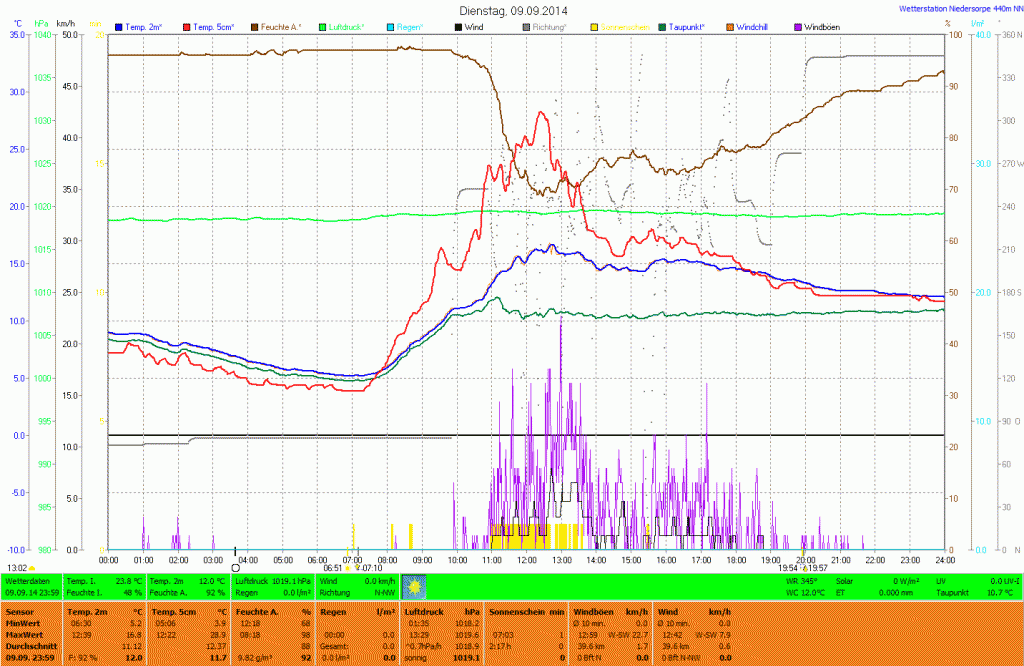Click the purple Windböen legend square
The image size is (1024, 666).
798,25
